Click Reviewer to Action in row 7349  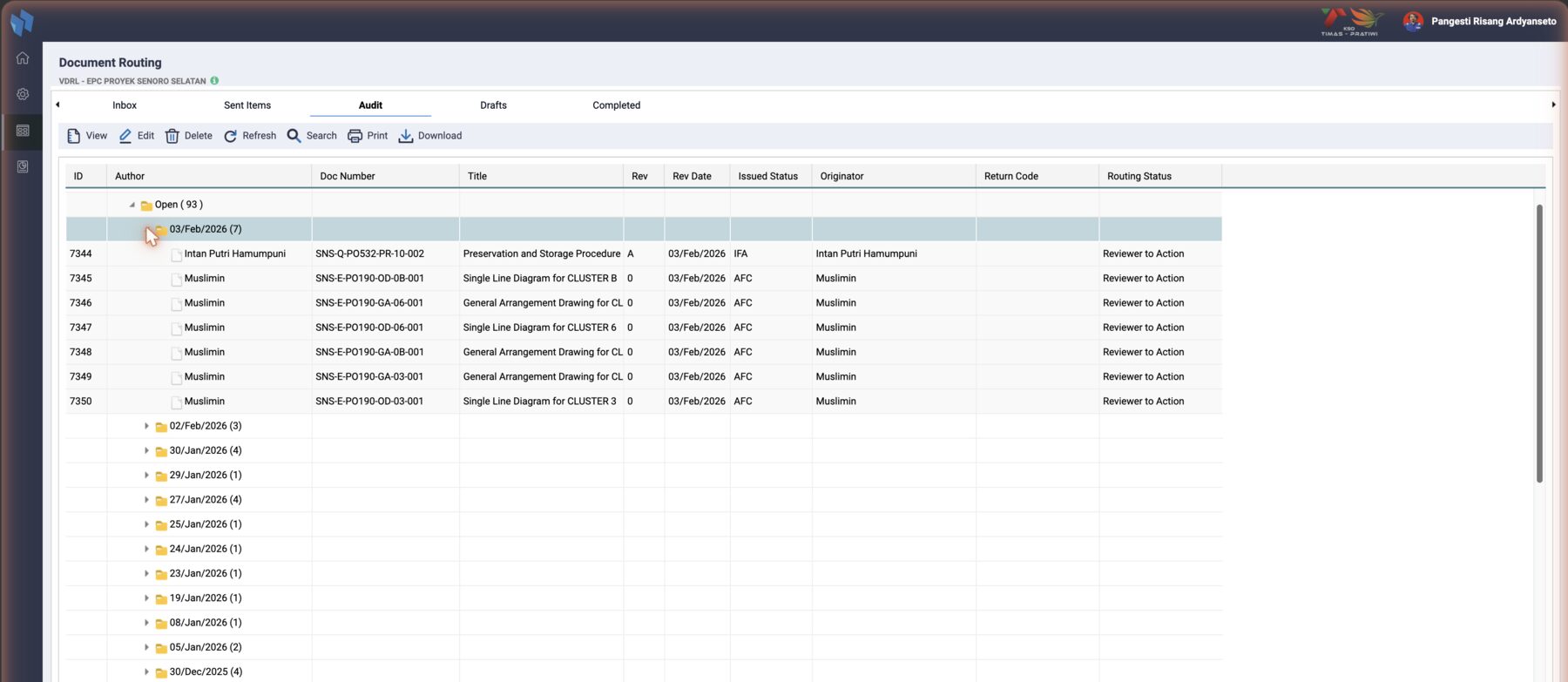tap(1144, 377)
